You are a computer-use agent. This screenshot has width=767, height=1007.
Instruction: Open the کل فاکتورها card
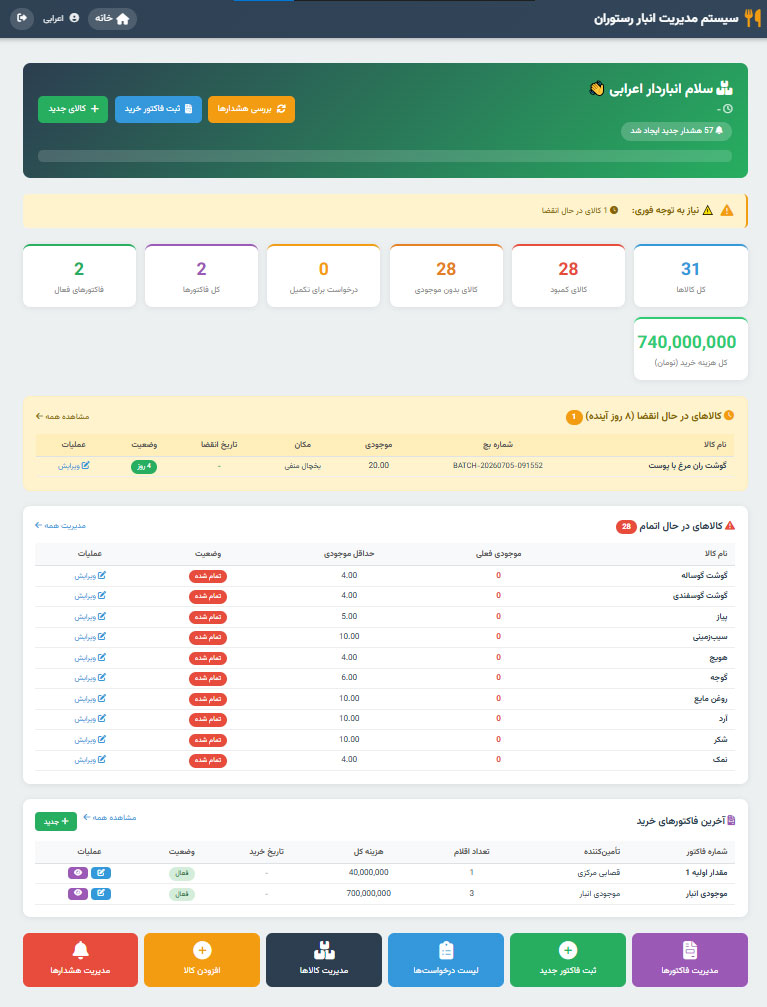point(201,276)
